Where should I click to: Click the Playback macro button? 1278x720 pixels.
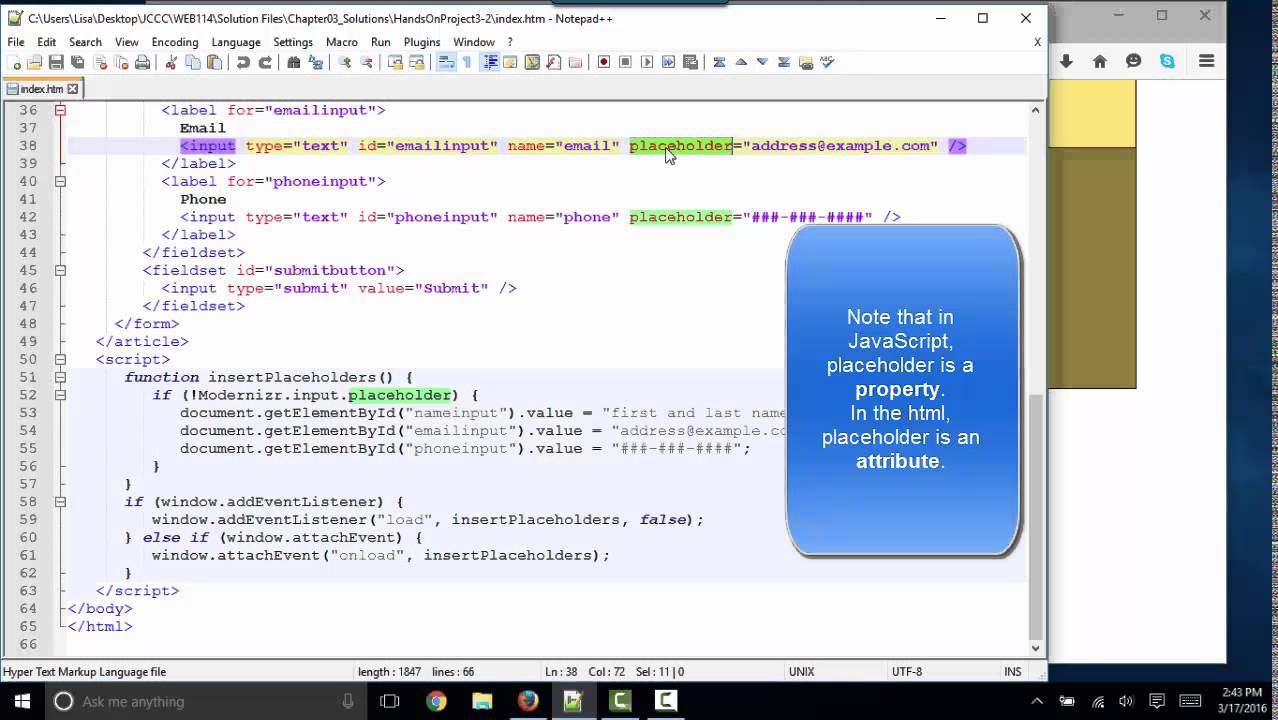click(647, 62)
